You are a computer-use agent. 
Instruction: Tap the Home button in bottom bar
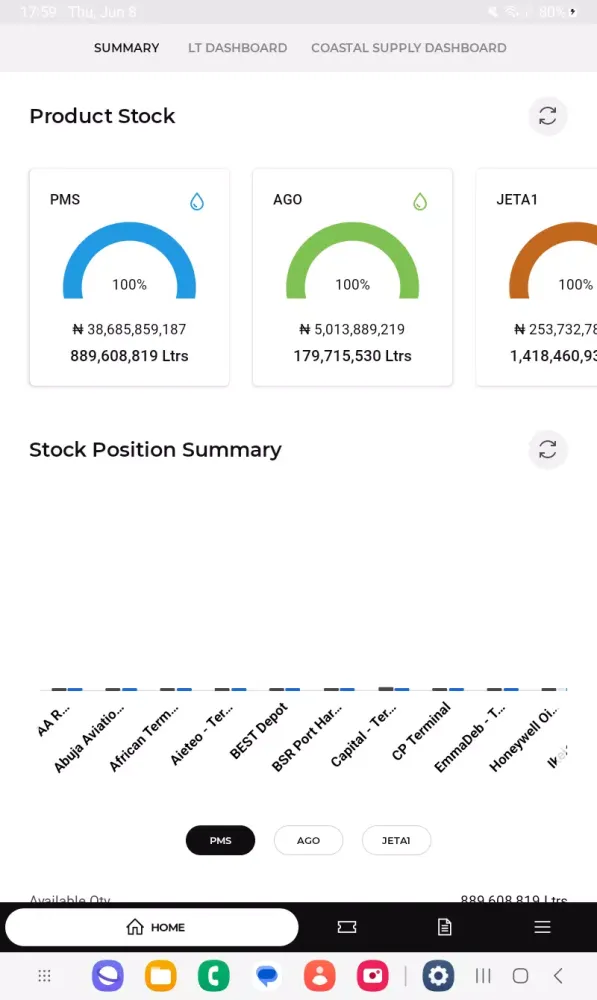(152, 927)
